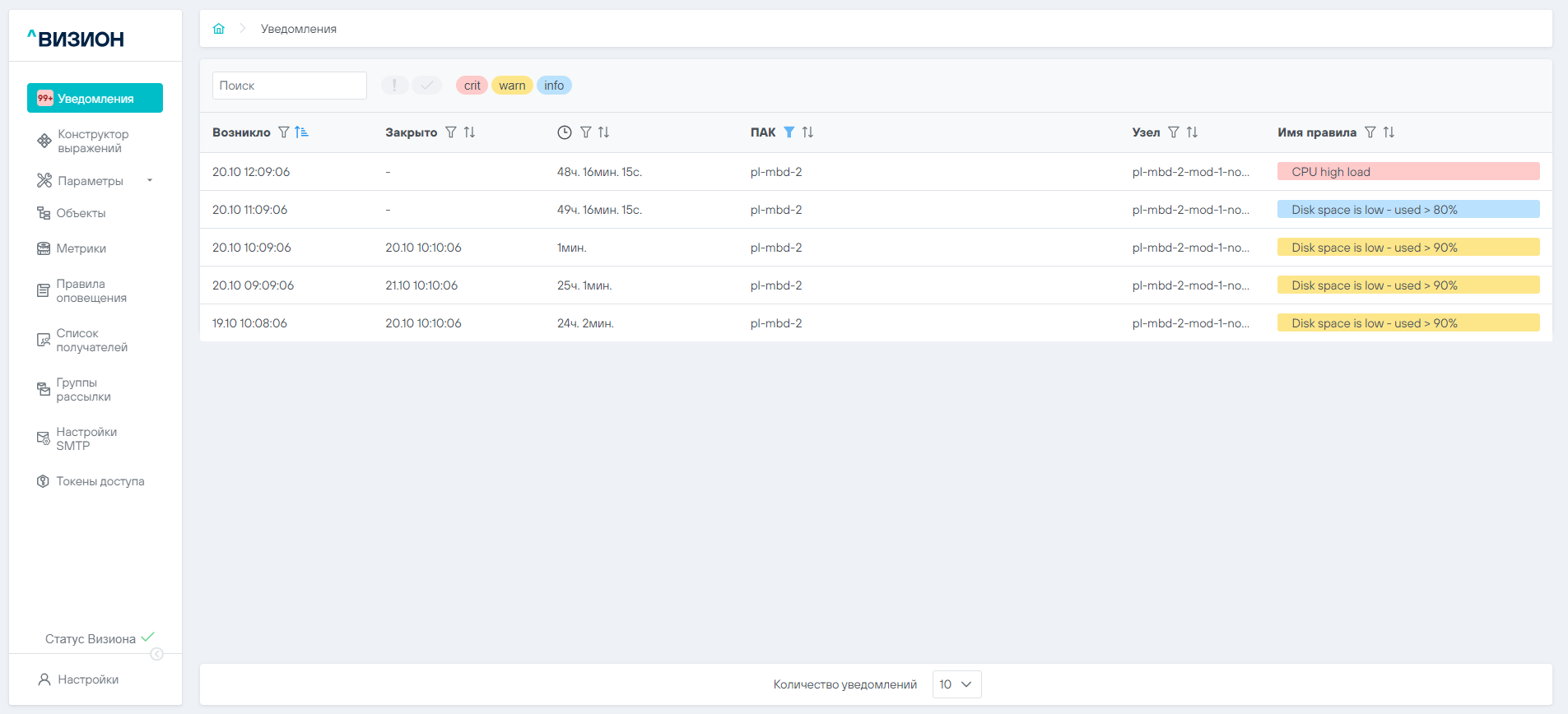Open Настройки at sidebar bottom
1568x714 pixels.
tap(87, 679)
